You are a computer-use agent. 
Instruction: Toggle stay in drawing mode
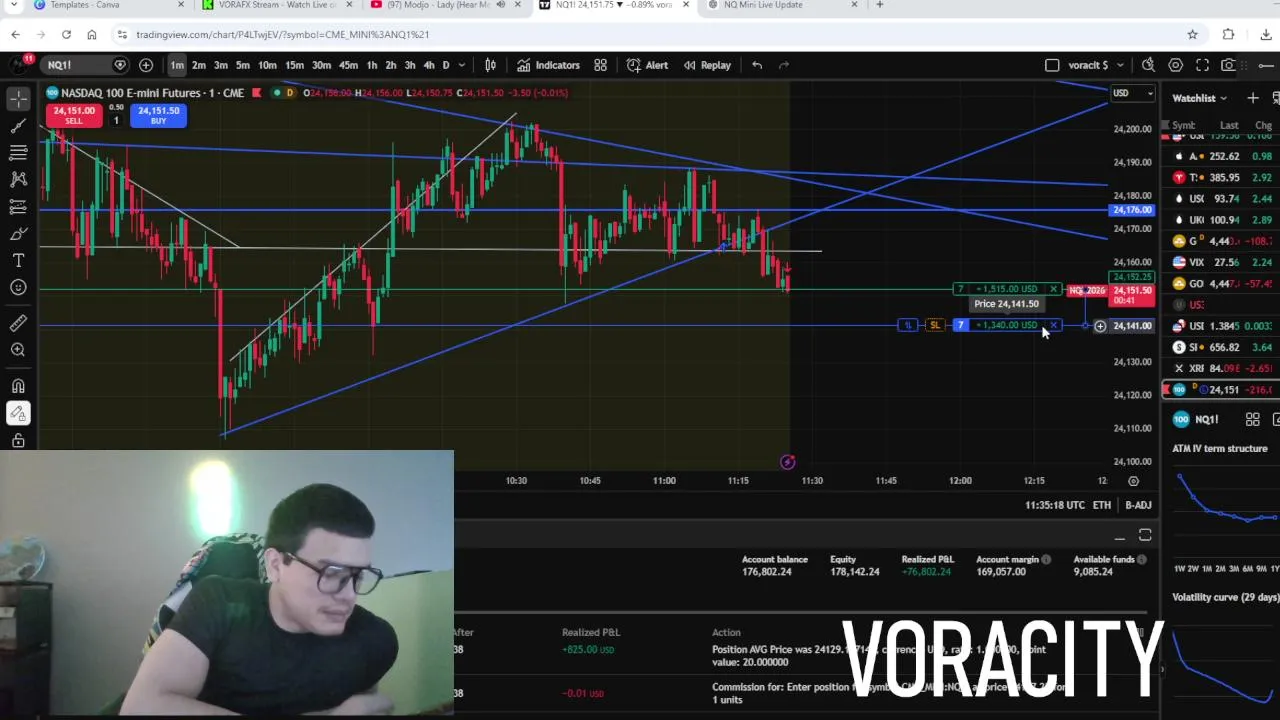(x=18, y=413)
